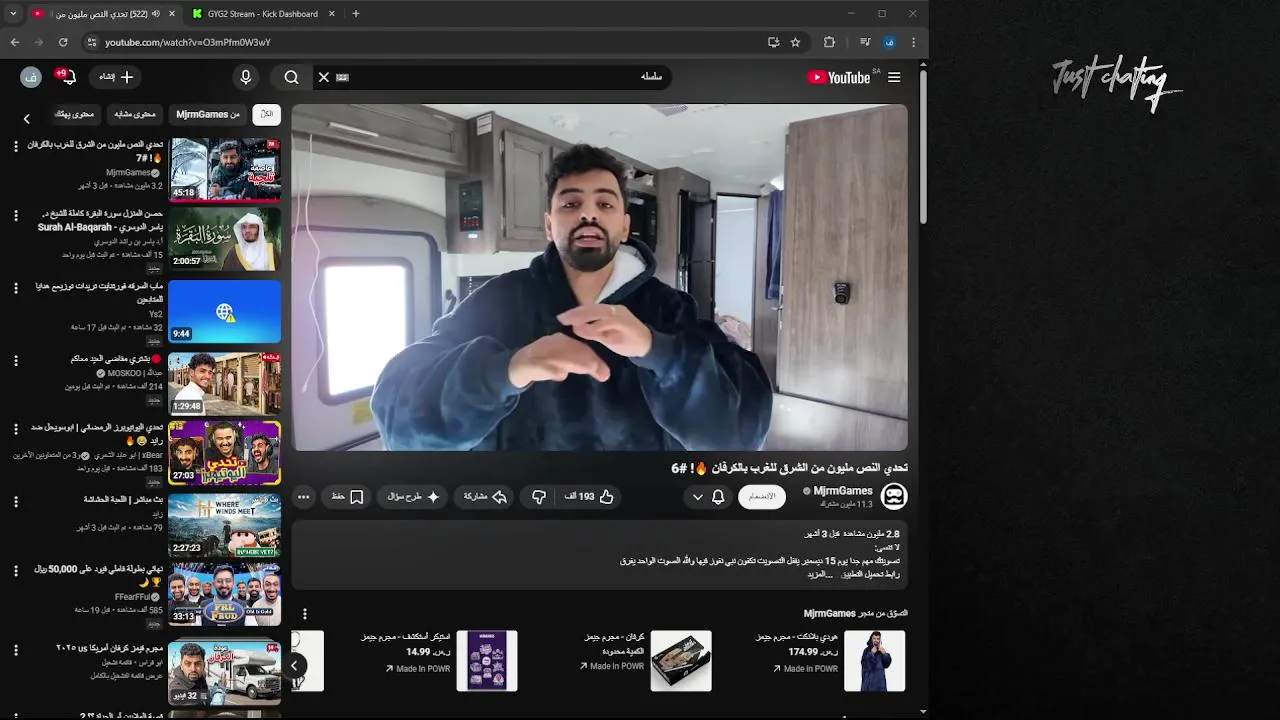Open the account avatar menu
The height and width of the screenshot is (720, 1280).
pyautogui.click(x=31, y=77)
